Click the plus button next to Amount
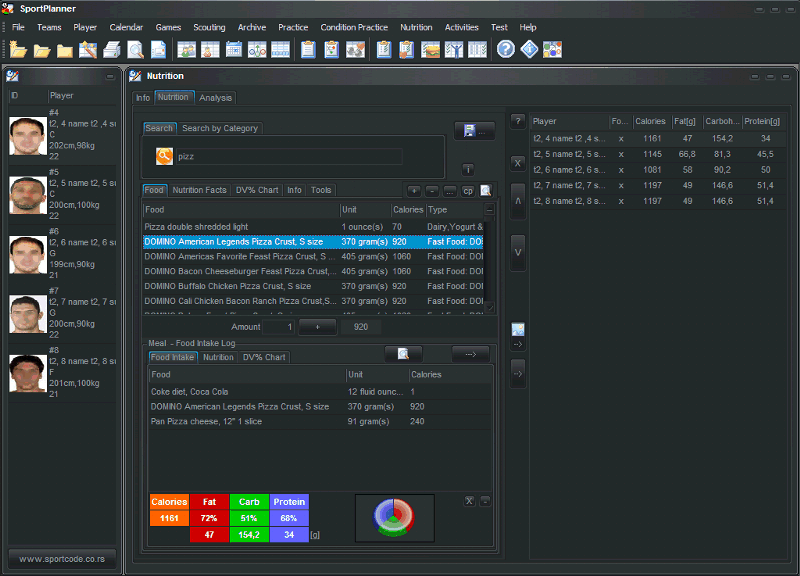 tap(317, 327)
